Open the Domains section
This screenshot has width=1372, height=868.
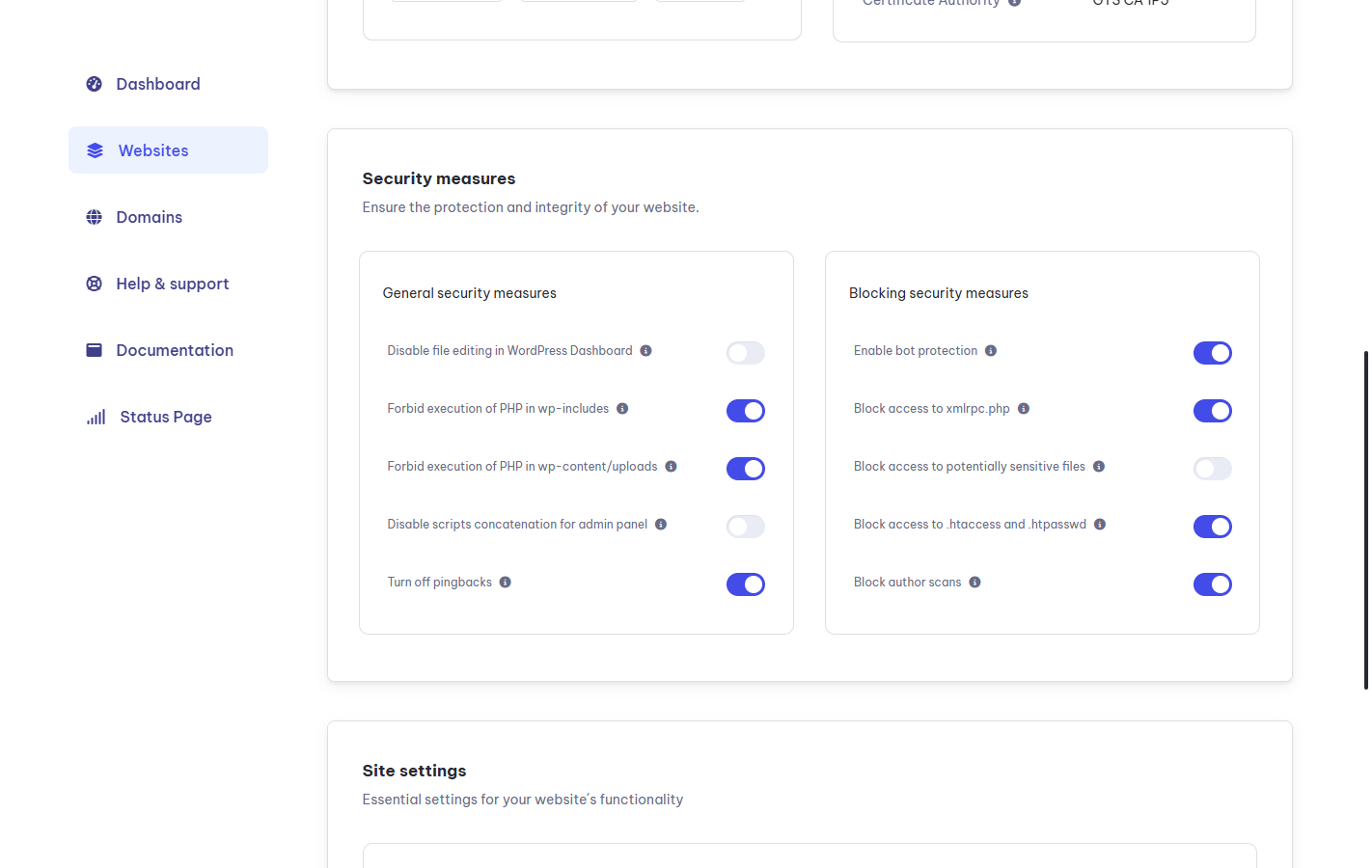[149, 216]
